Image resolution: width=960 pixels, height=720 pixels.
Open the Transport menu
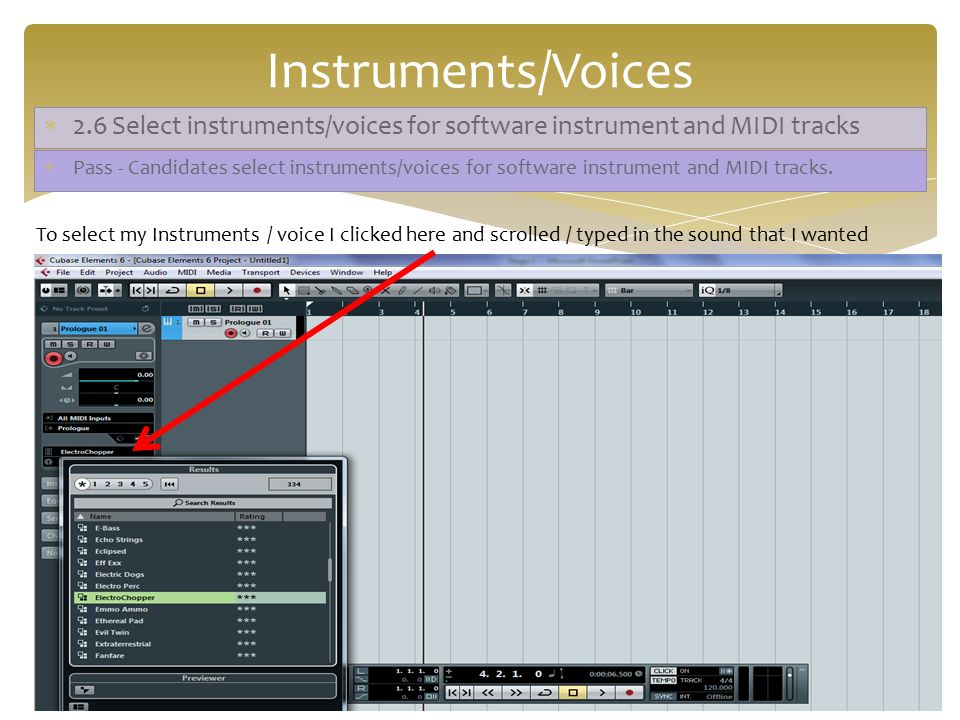(260, 272)
